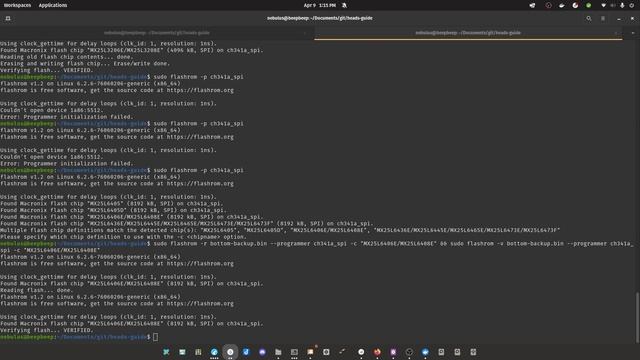Click the terminal vertical scrollbar thumb
This screenshot has height=360, width=640.
[638, 317]
